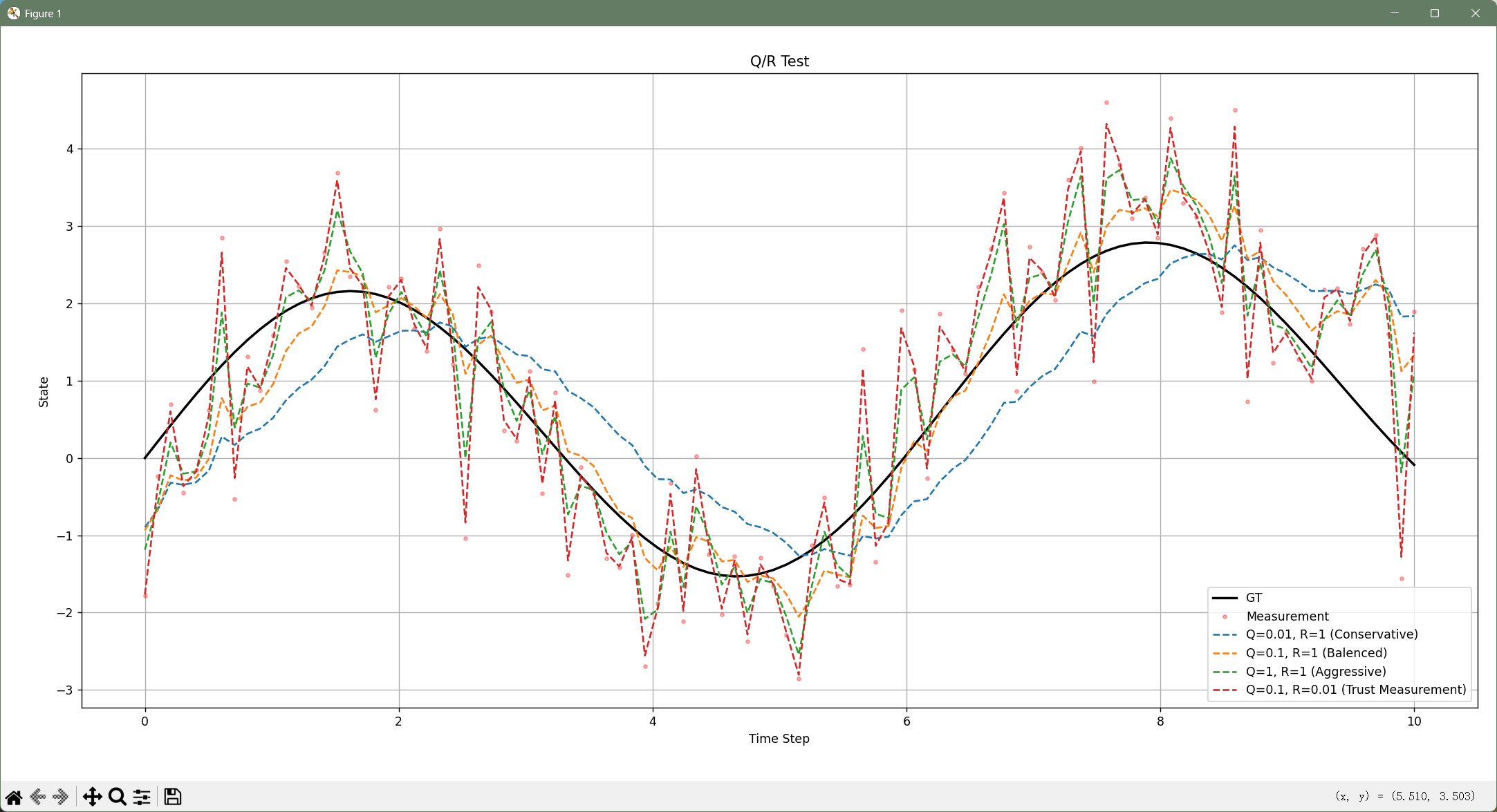This screenshot has height=812, width=1497.
Task: Click the 'State' y-axis label
Action: 44,392
